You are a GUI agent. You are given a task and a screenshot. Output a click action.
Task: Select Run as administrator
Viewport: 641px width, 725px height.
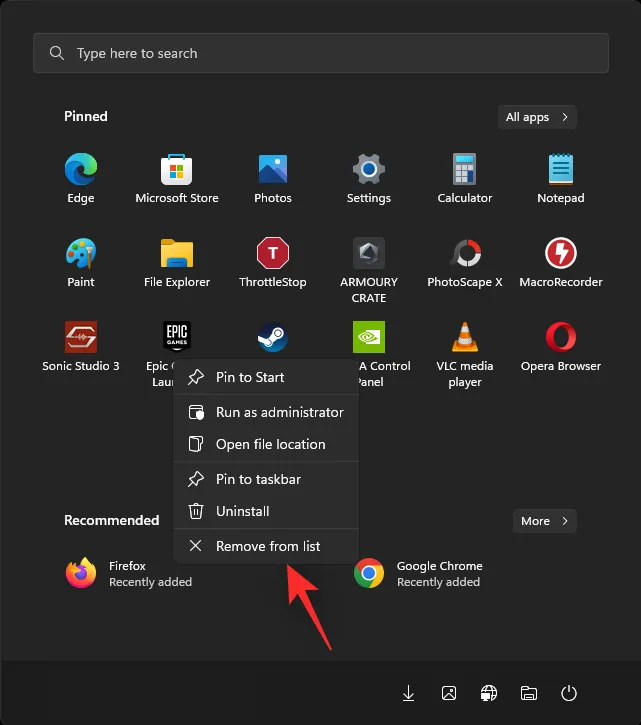(266, 412)
